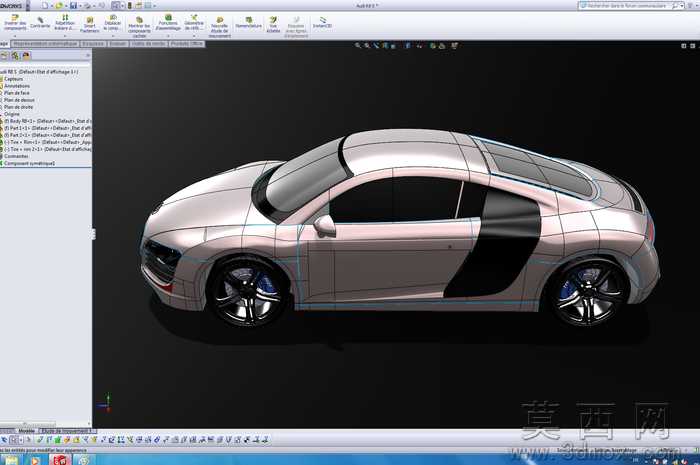Select the Tire + rim 2<1> component
The width and height of the screenshot is (700, 465).
pos(47,149)
